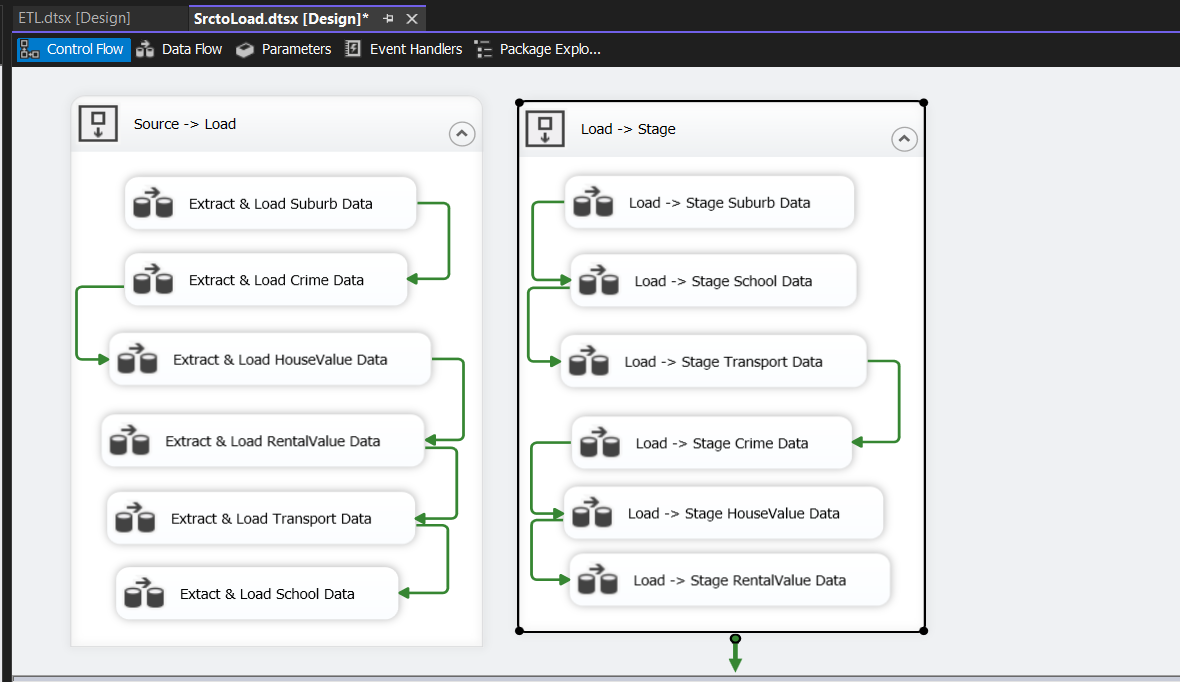The image size is (1180, 682).
Task: Select the Extract & Load Transport Data task
Action: (x=271, y=519)
